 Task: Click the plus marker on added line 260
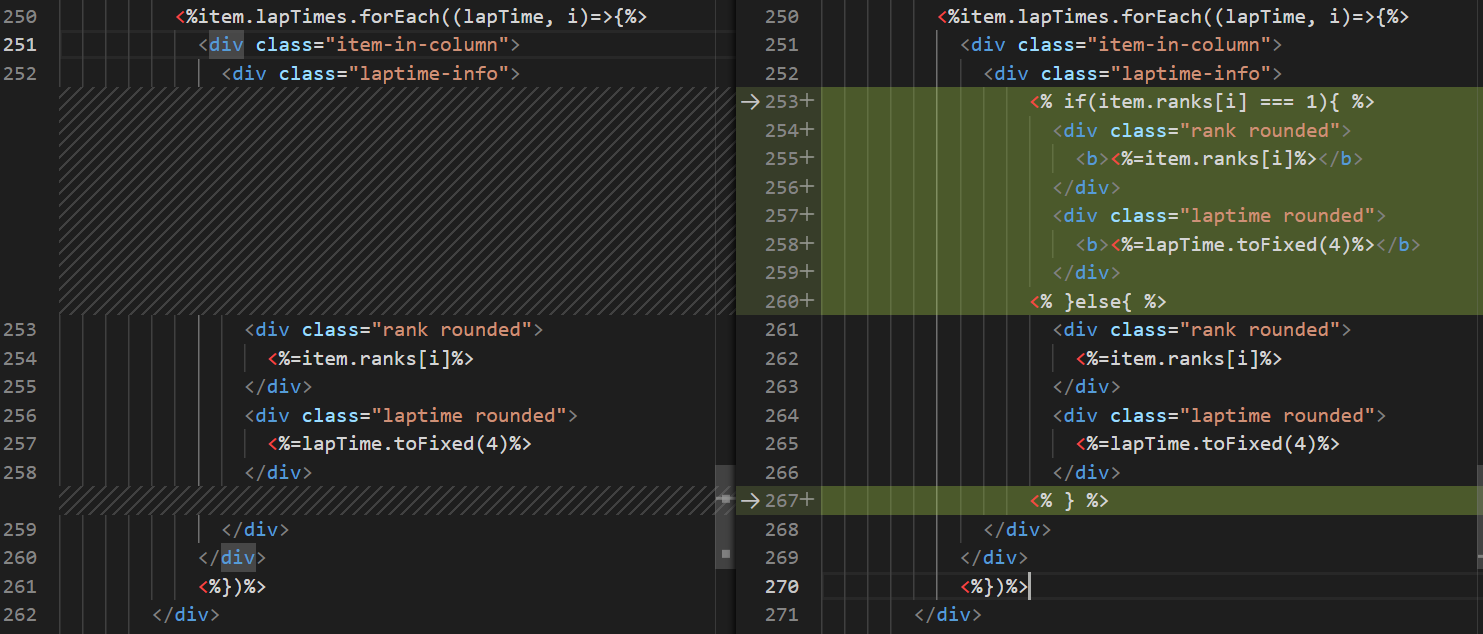point(806,300)
